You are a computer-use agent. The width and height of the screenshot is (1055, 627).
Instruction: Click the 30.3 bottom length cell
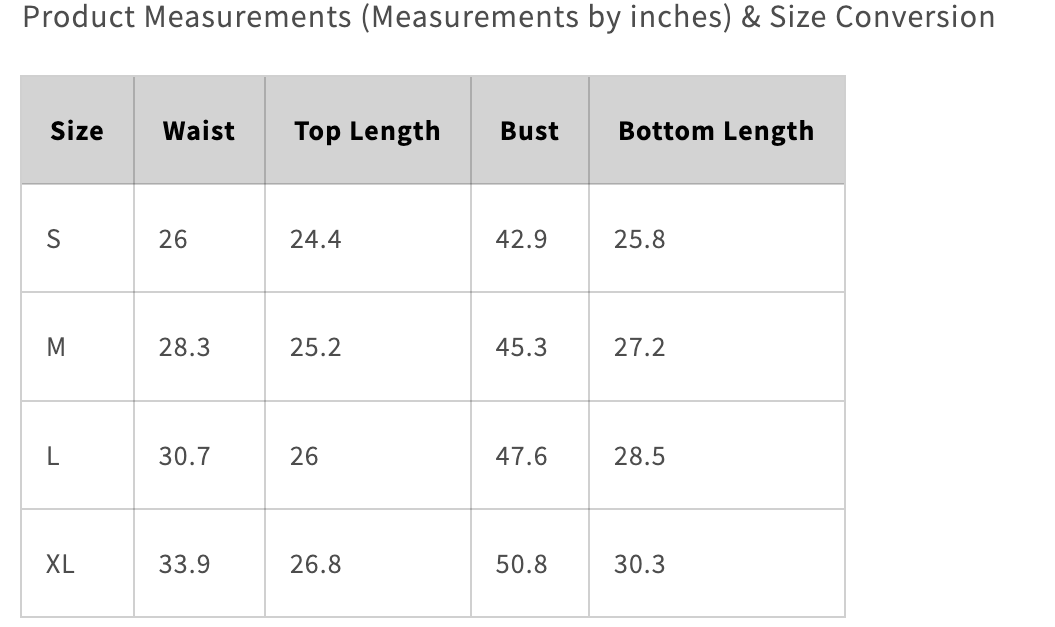639,564
